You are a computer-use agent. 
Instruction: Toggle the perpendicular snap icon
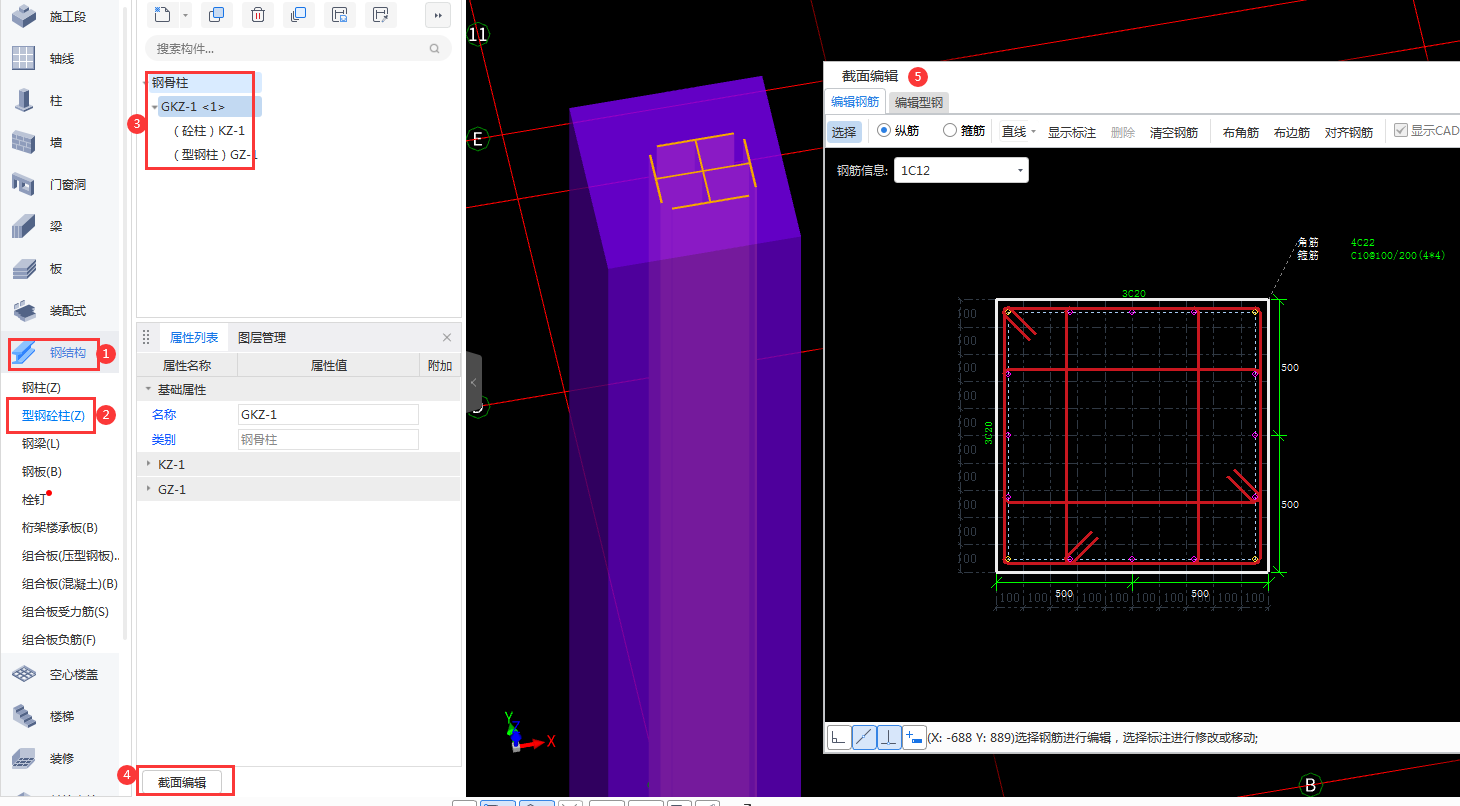tap(889, 738)
